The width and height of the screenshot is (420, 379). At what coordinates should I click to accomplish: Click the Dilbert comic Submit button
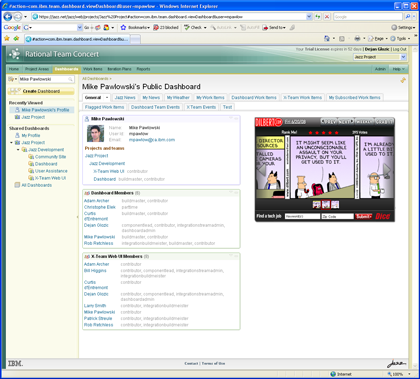click(x=363, y=216)
